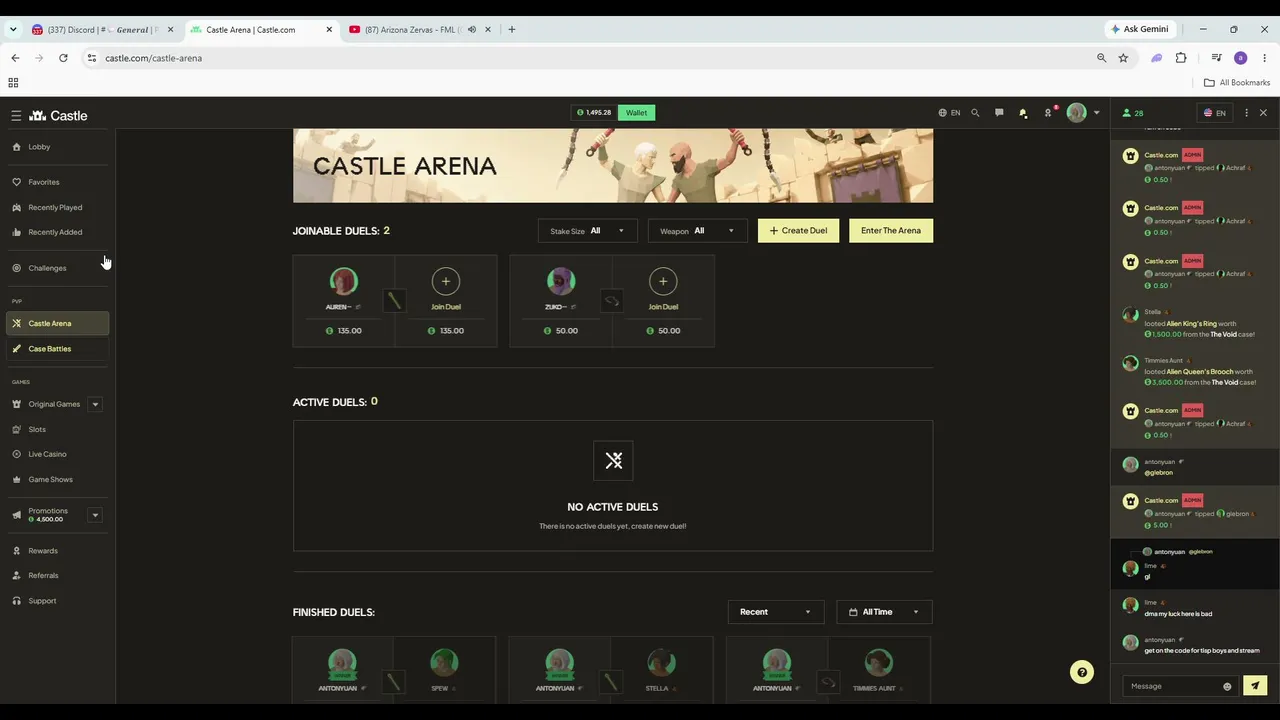Open the Stake Size dropdown
Image resolution: width=1280 pixels, height=720 pixels.
coord(587,231)
